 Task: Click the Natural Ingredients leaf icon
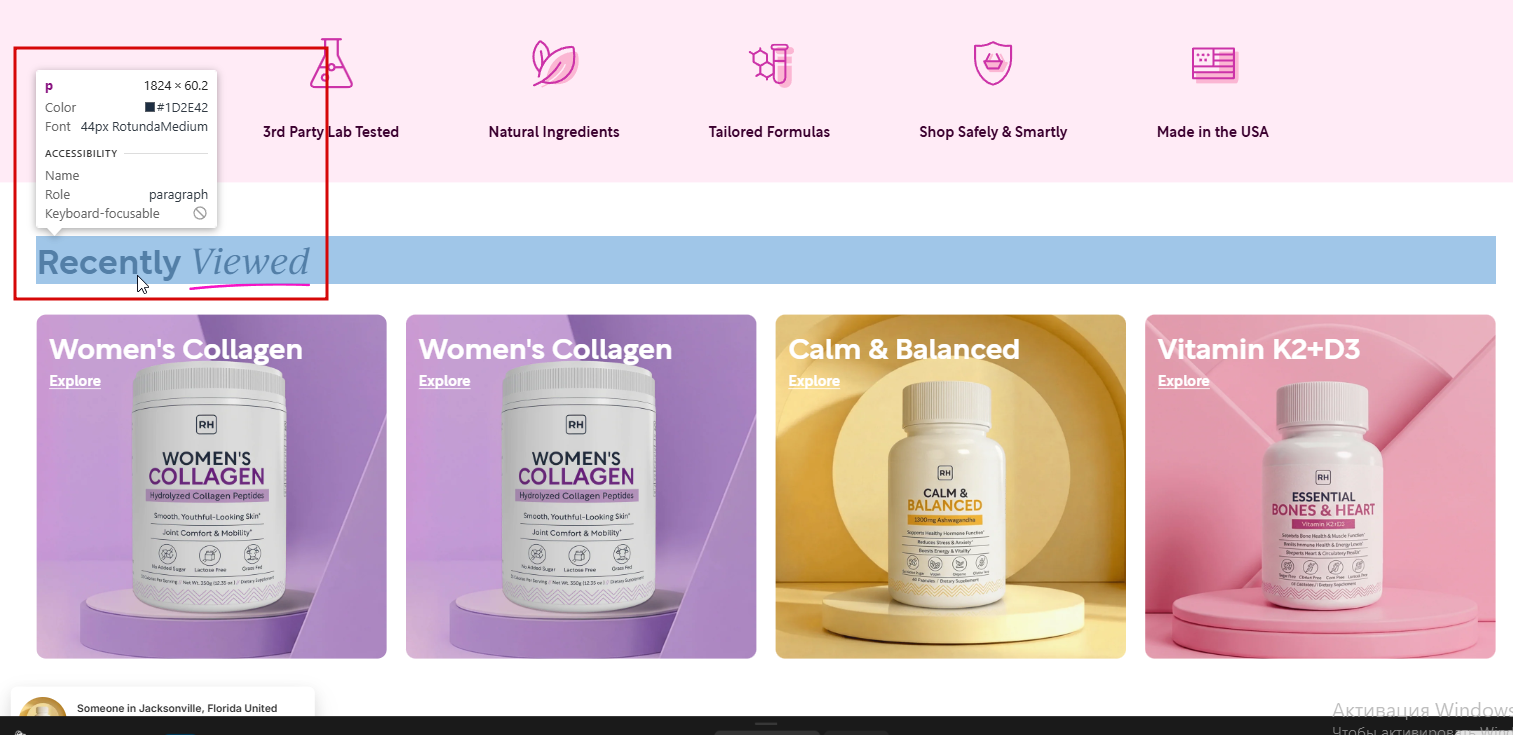[x=554, y=64]
